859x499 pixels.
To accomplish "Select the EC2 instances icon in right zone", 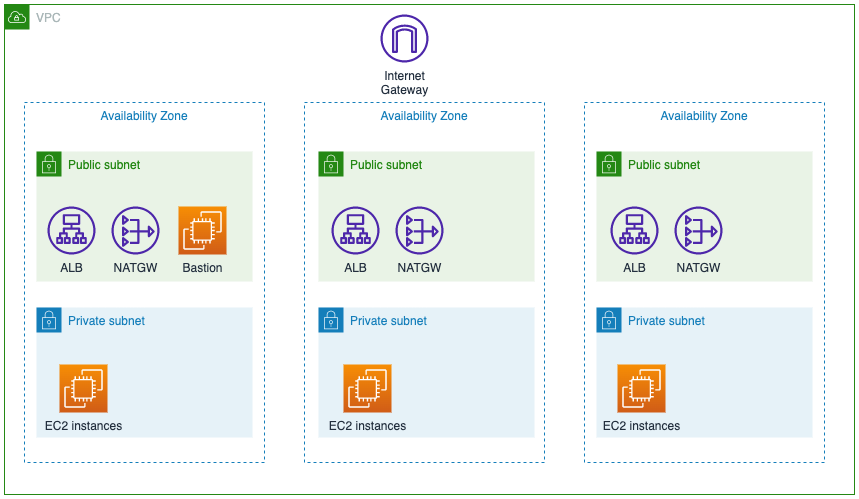I will [x=641, y=388].
